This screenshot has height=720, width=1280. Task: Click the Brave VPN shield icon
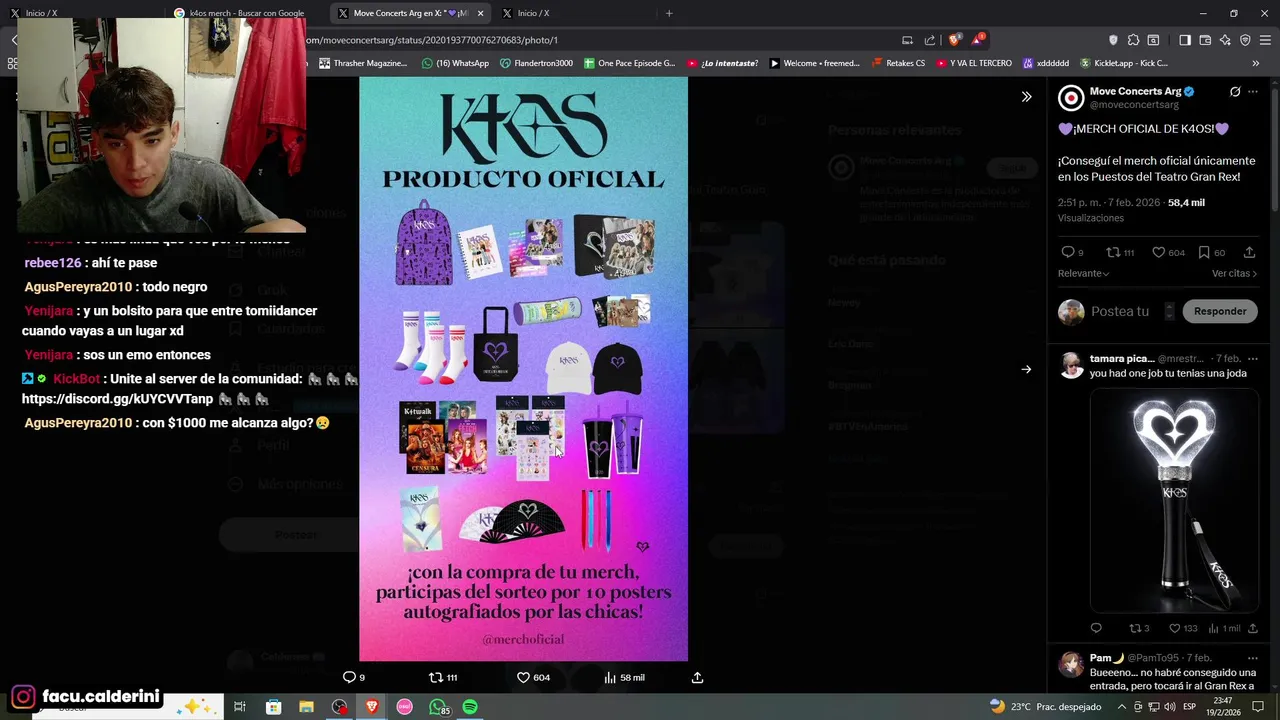pos(1245,40)
